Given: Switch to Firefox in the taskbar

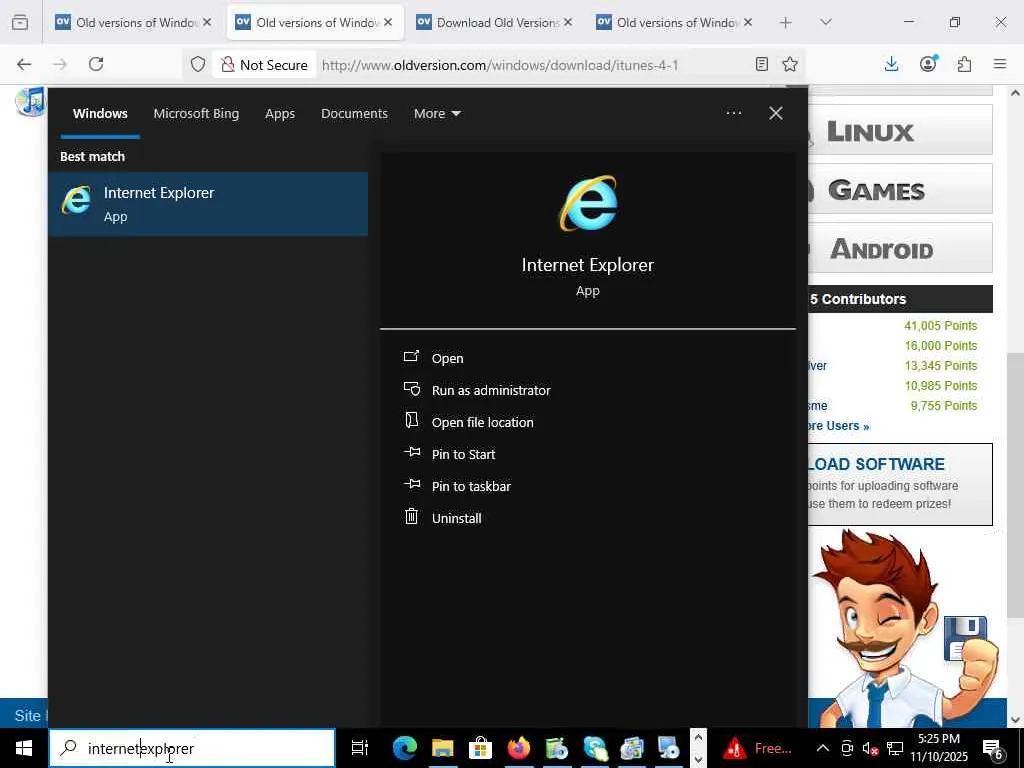Looking at the screenshot, I should click(519, 748).
